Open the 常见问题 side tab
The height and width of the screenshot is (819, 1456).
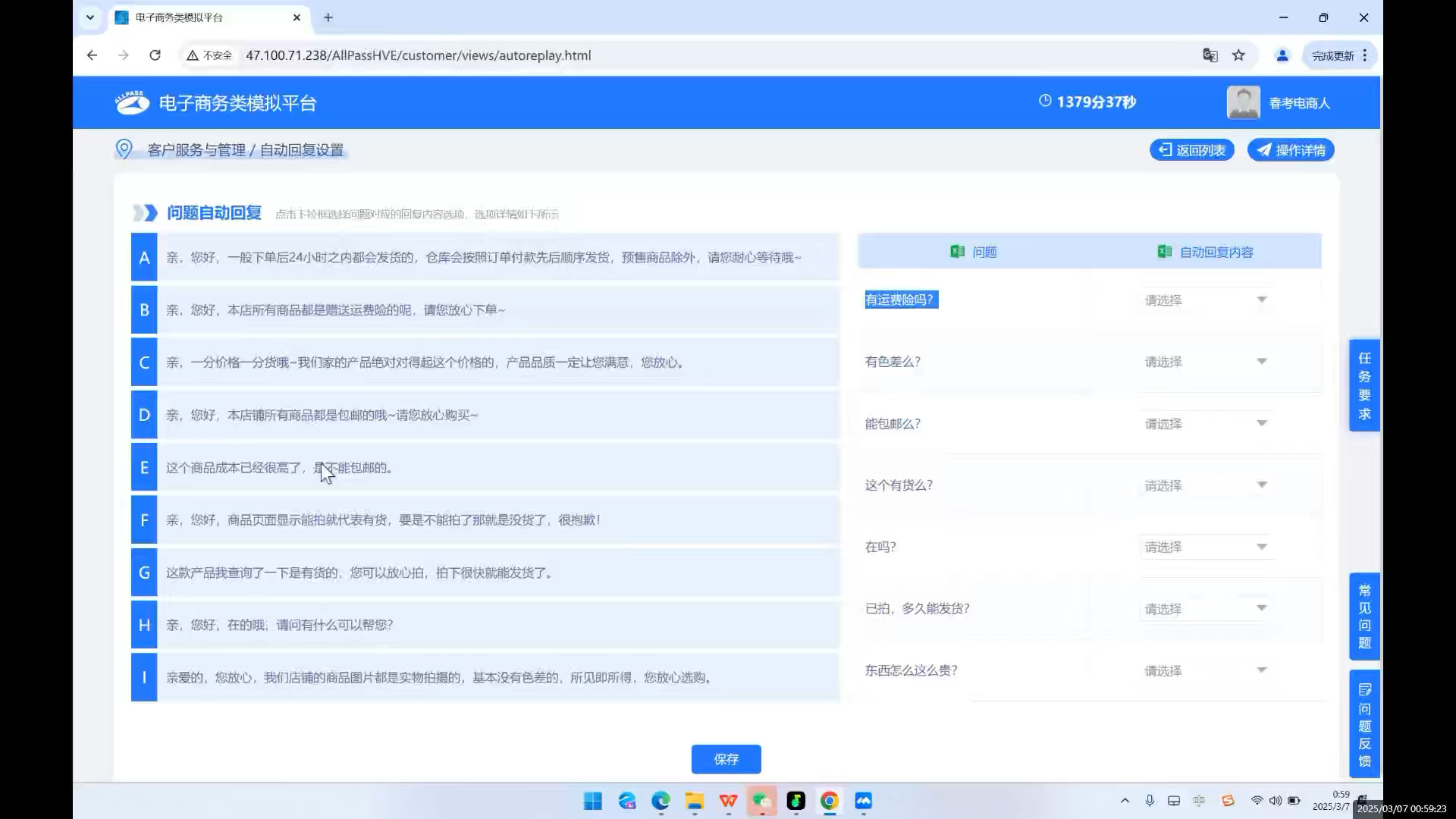(1364, 617)
